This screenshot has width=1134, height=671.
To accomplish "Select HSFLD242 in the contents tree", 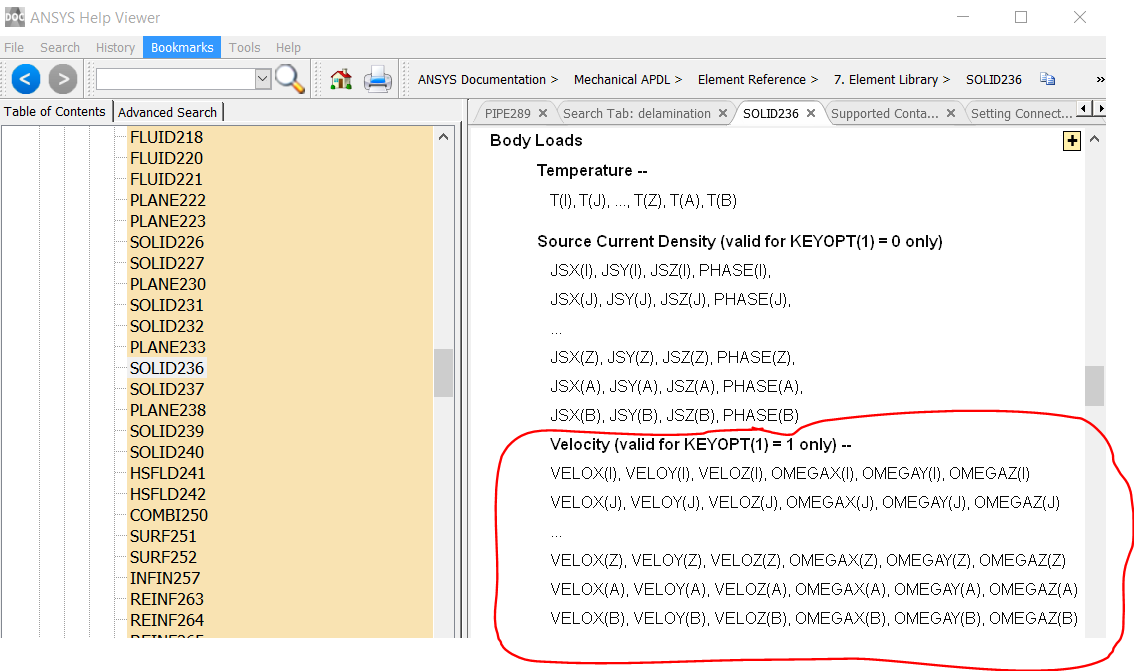I will tap(168, 494).
